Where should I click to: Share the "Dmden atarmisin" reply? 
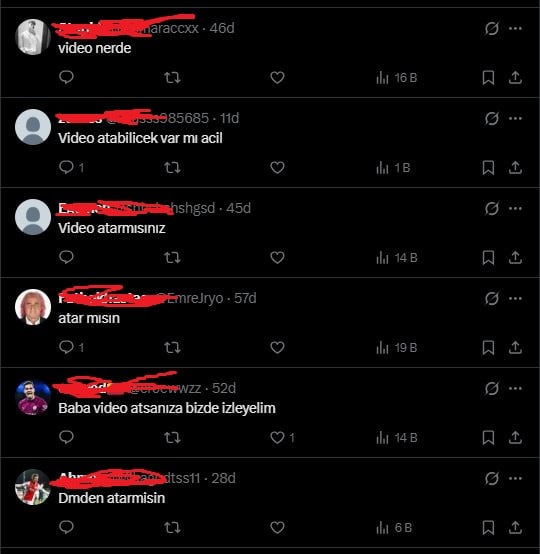(515, 528)
